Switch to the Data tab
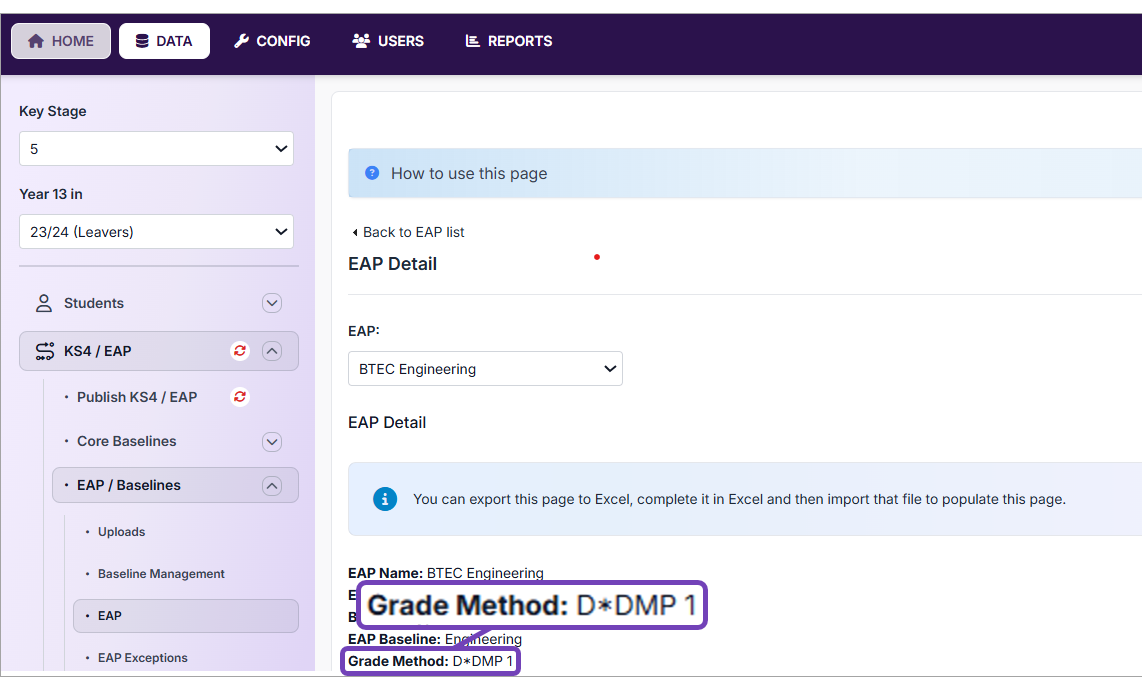 [164, 41]
